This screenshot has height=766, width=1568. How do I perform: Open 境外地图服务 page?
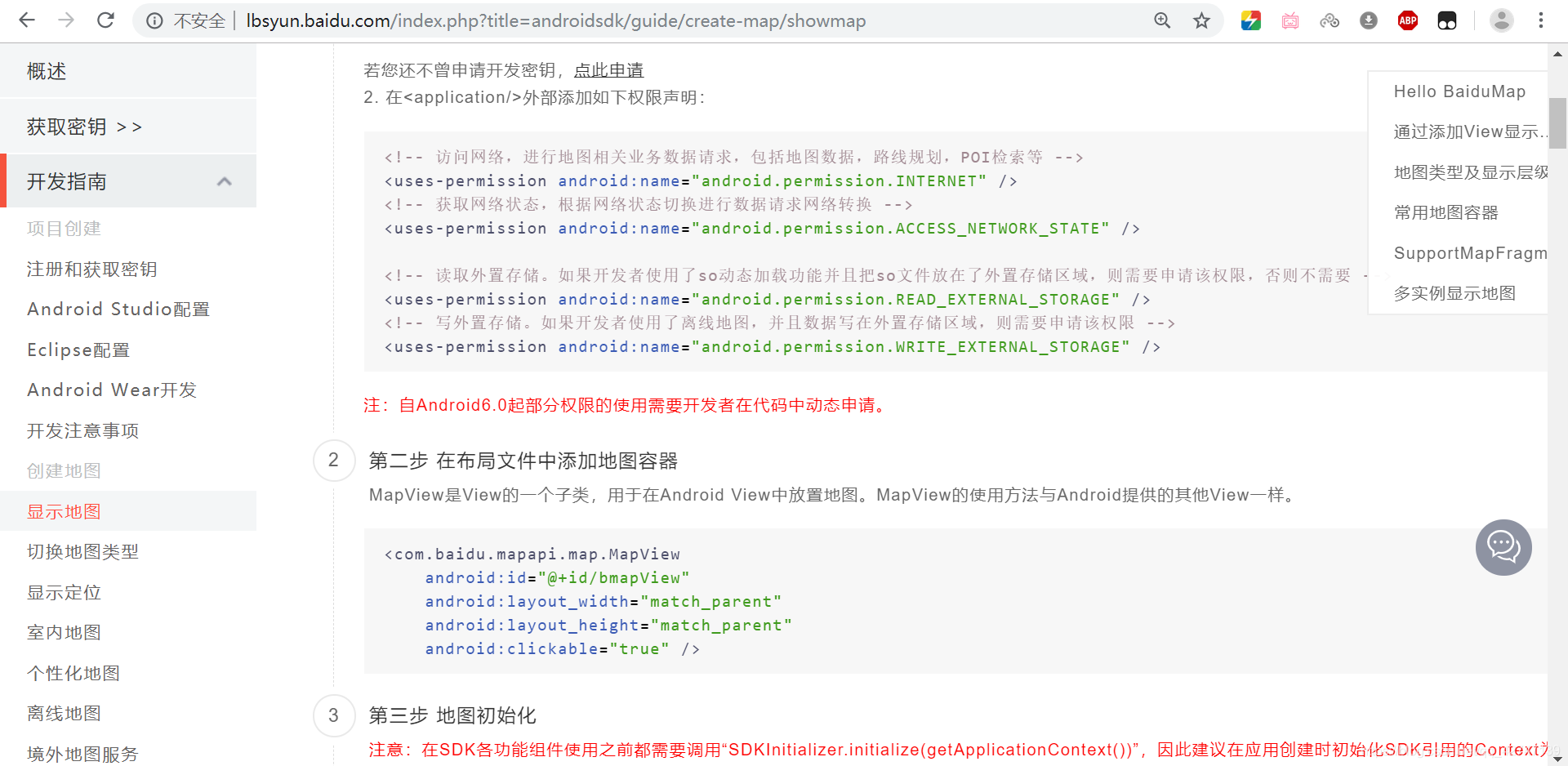coord(82,755)
